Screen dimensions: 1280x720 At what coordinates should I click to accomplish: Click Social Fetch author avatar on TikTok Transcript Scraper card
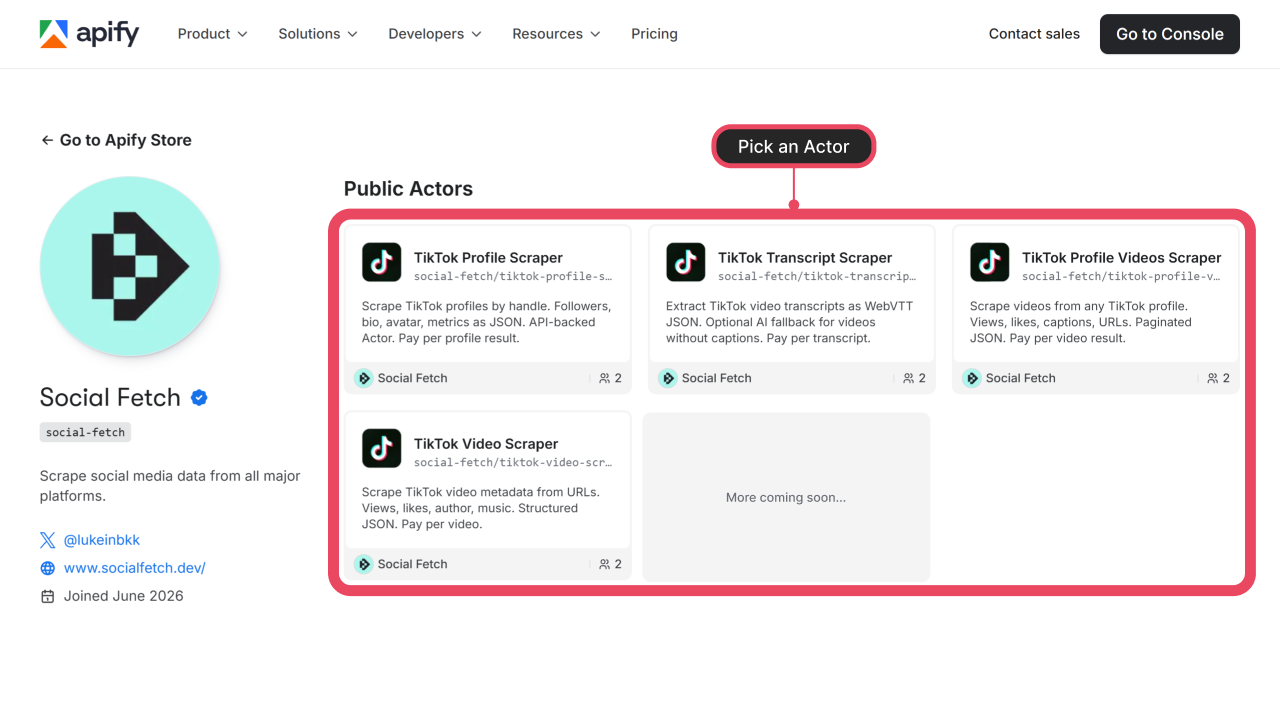point(668,378)
